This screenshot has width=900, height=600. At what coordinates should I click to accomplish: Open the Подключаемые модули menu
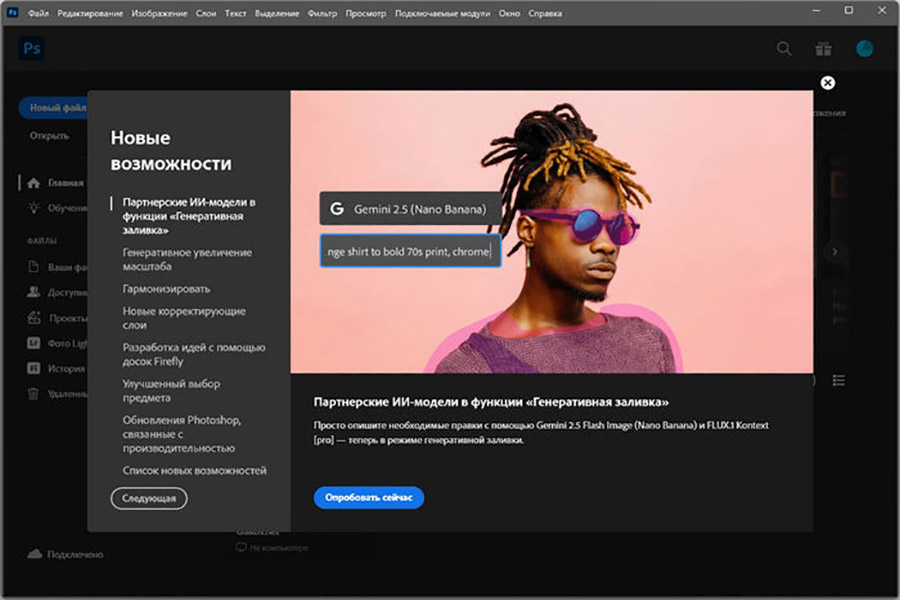pos(439,13)
